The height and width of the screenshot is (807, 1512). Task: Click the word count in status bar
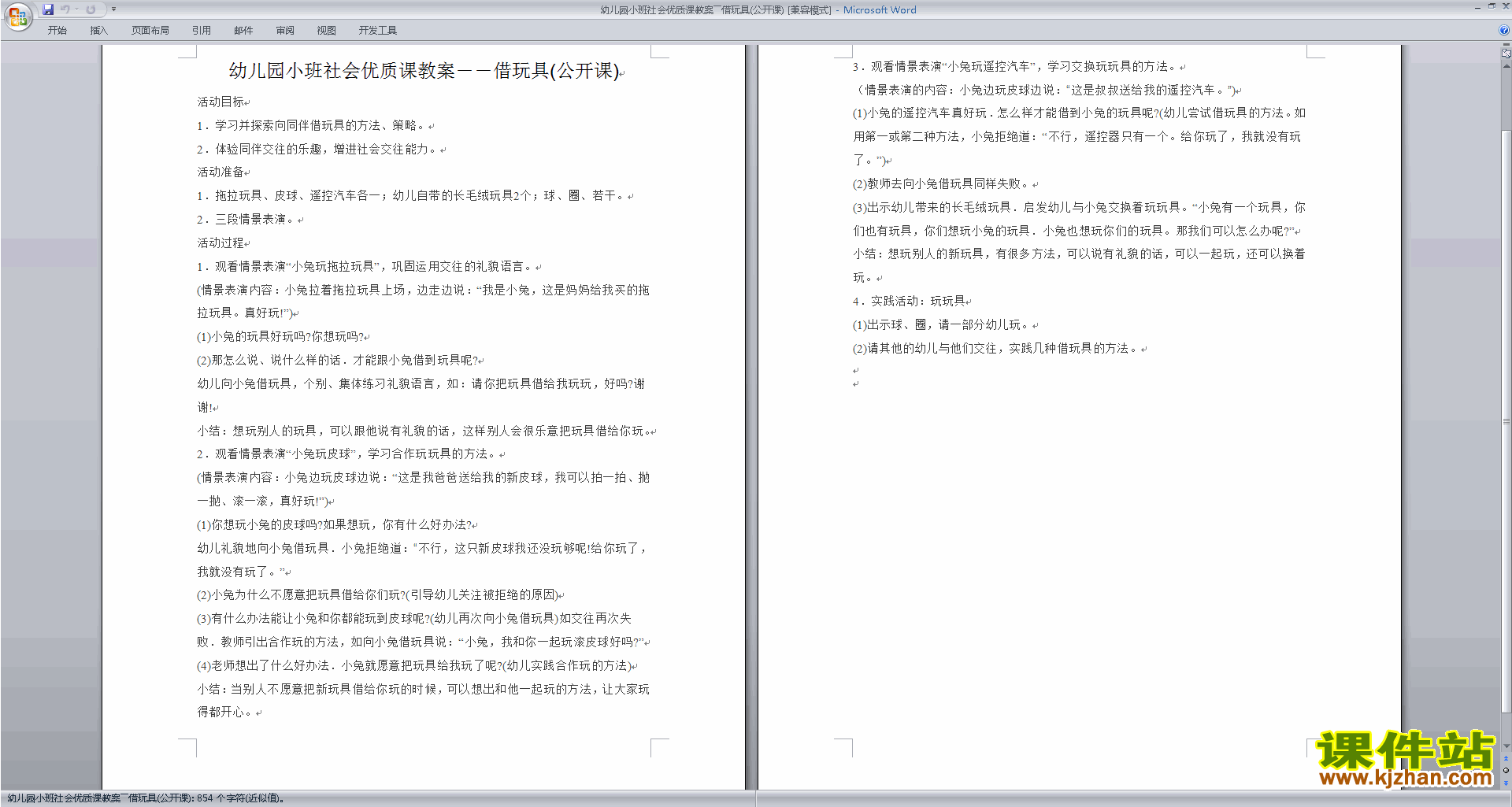(x=146, y=798)
